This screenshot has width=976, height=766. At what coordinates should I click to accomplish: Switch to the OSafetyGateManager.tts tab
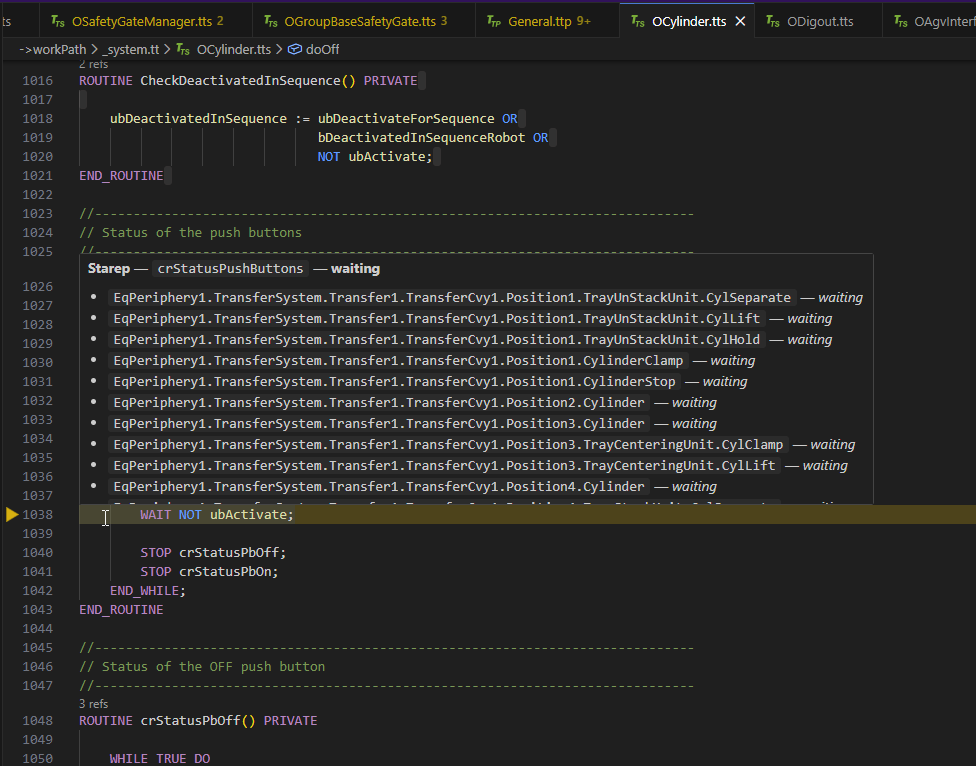[146, 21]
